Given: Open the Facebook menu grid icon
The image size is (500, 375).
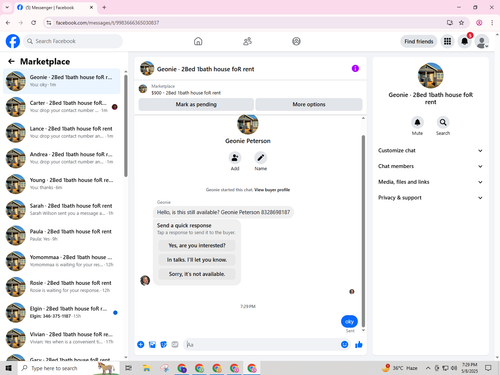Looking at the screenshot, I should click(x=447, y=41).
